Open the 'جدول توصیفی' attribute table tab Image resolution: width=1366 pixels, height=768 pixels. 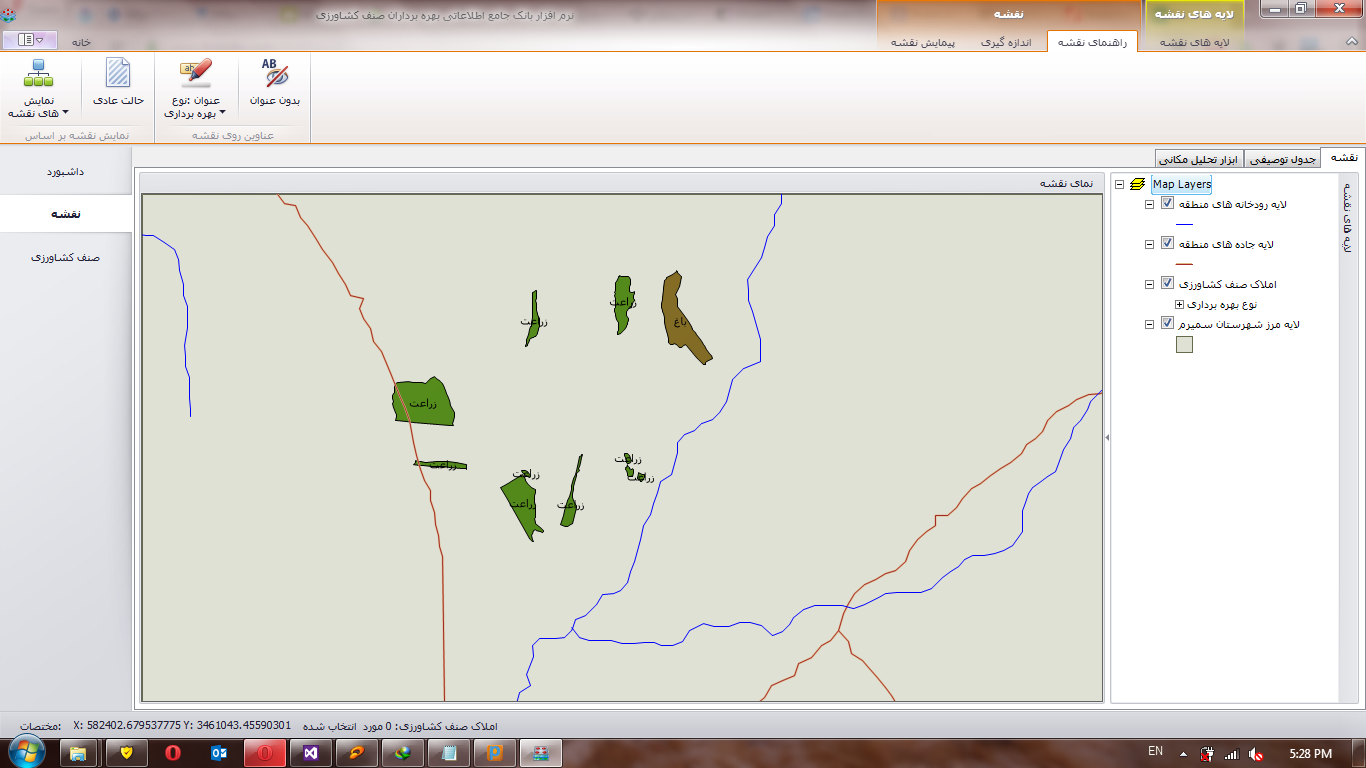click(1283, 159)
